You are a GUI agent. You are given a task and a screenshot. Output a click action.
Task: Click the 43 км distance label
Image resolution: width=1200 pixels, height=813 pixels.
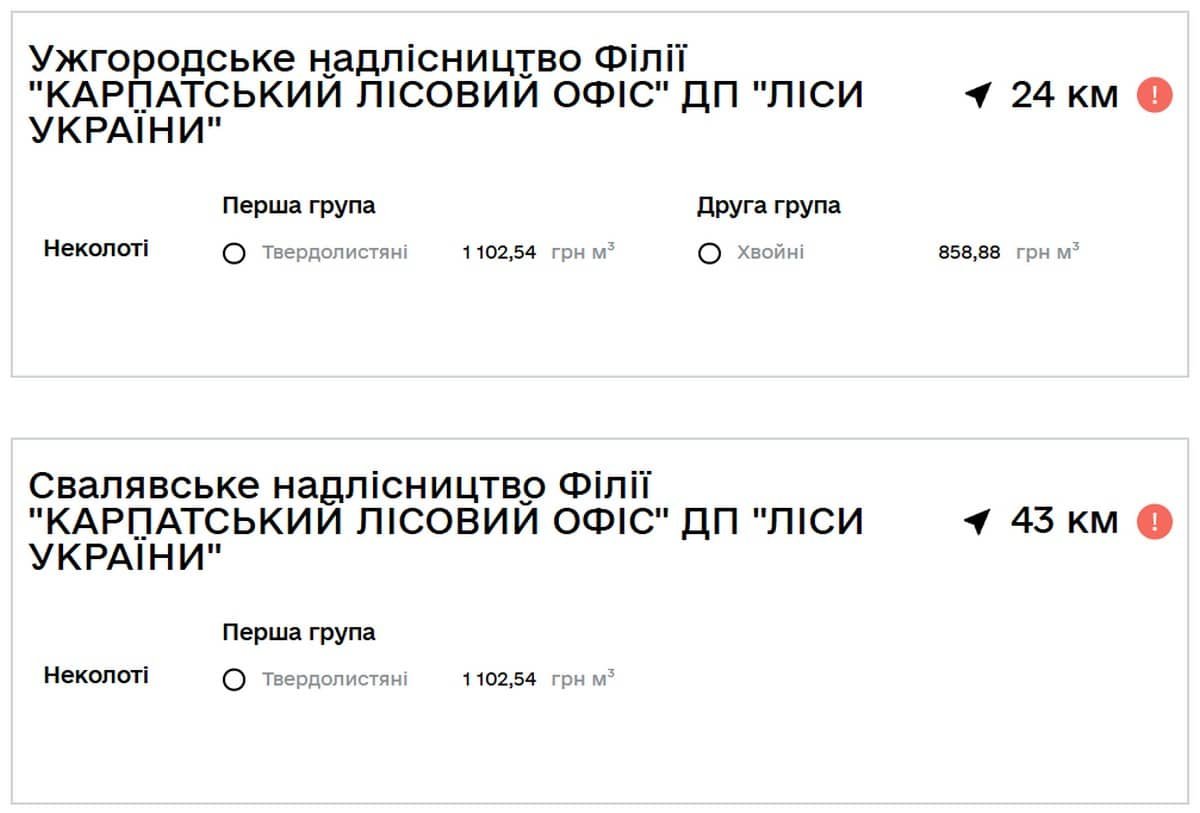pyautogui.click(x=1064, y=521)
